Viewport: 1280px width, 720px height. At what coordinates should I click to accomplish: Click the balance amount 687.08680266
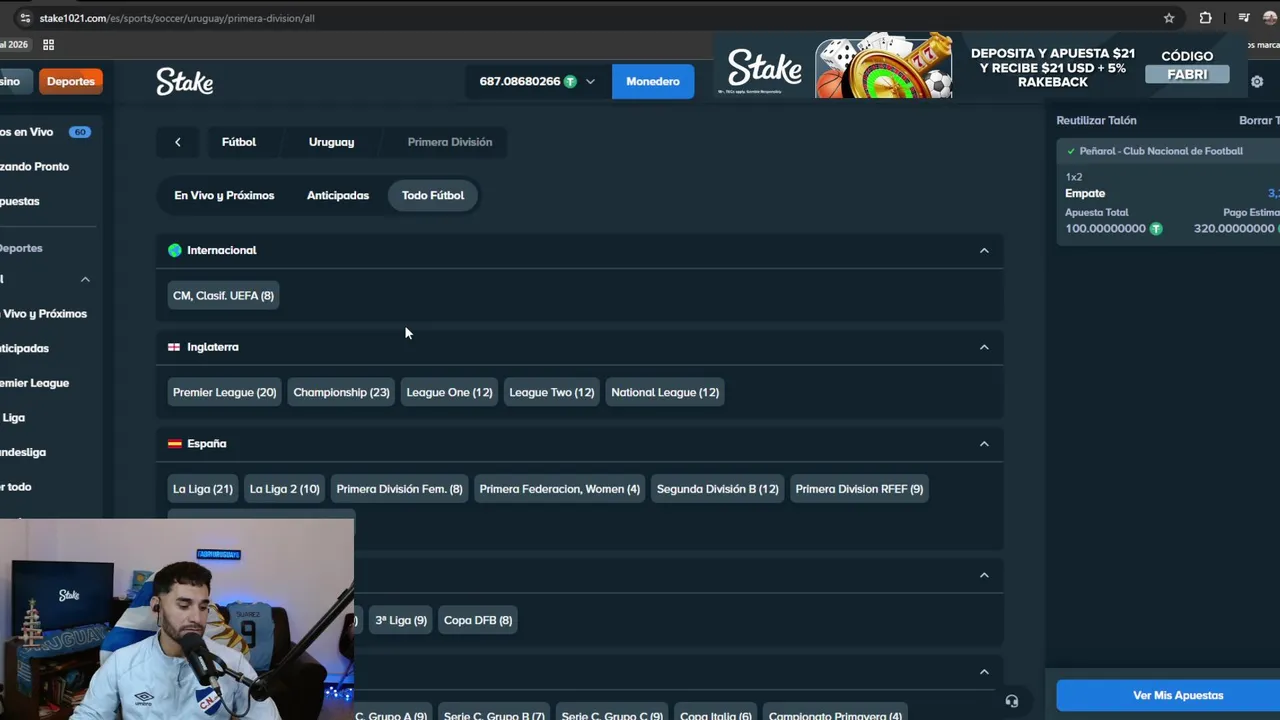coord(519,81)
